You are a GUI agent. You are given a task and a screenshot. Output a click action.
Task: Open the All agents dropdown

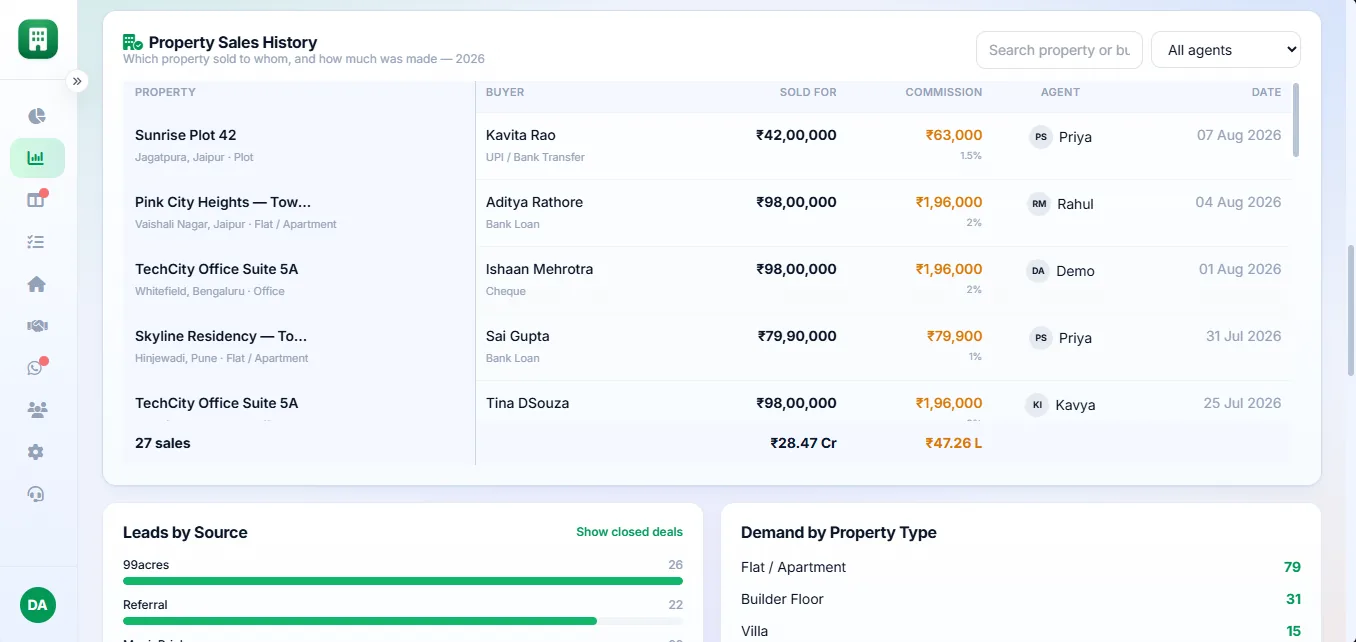[1226, 50]
